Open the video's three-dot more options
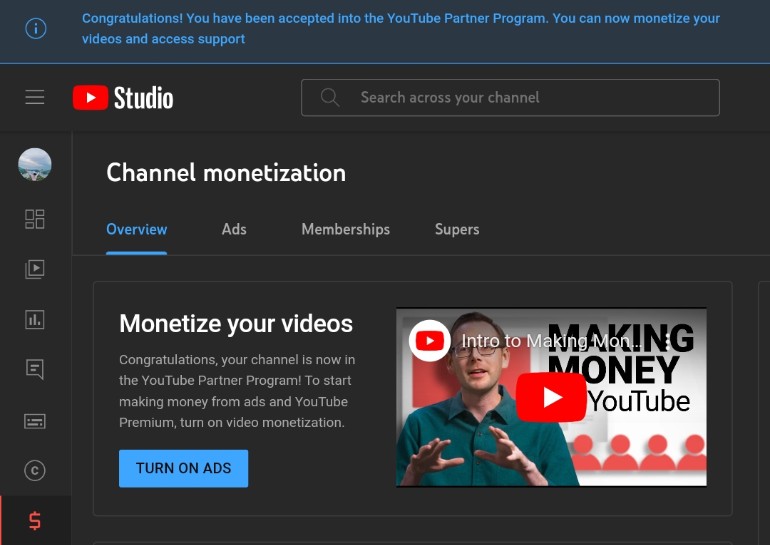The image size is (770, 545). point(668,341)
